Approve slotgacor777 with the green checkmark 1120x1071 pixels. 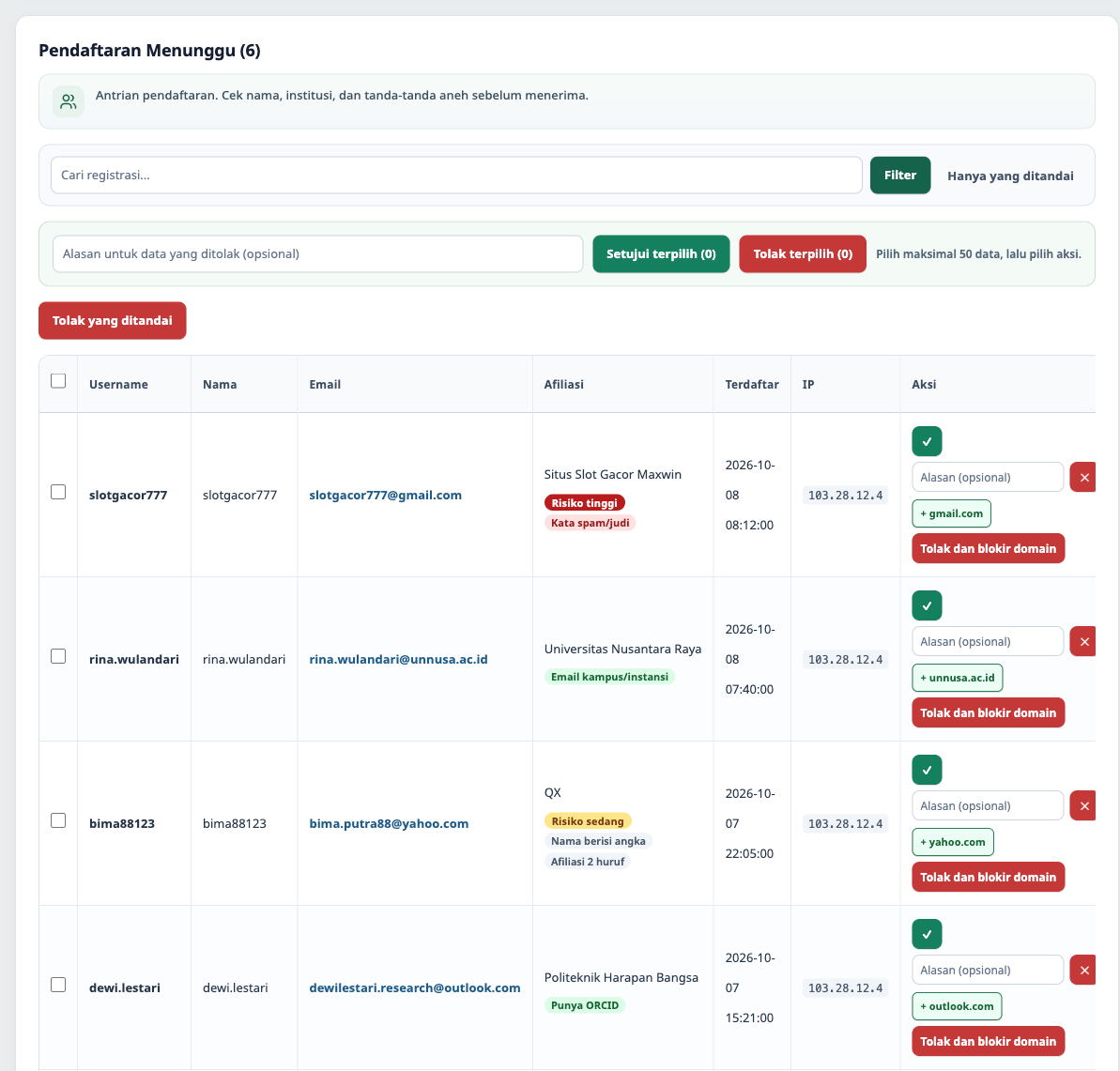click(927, 441)
